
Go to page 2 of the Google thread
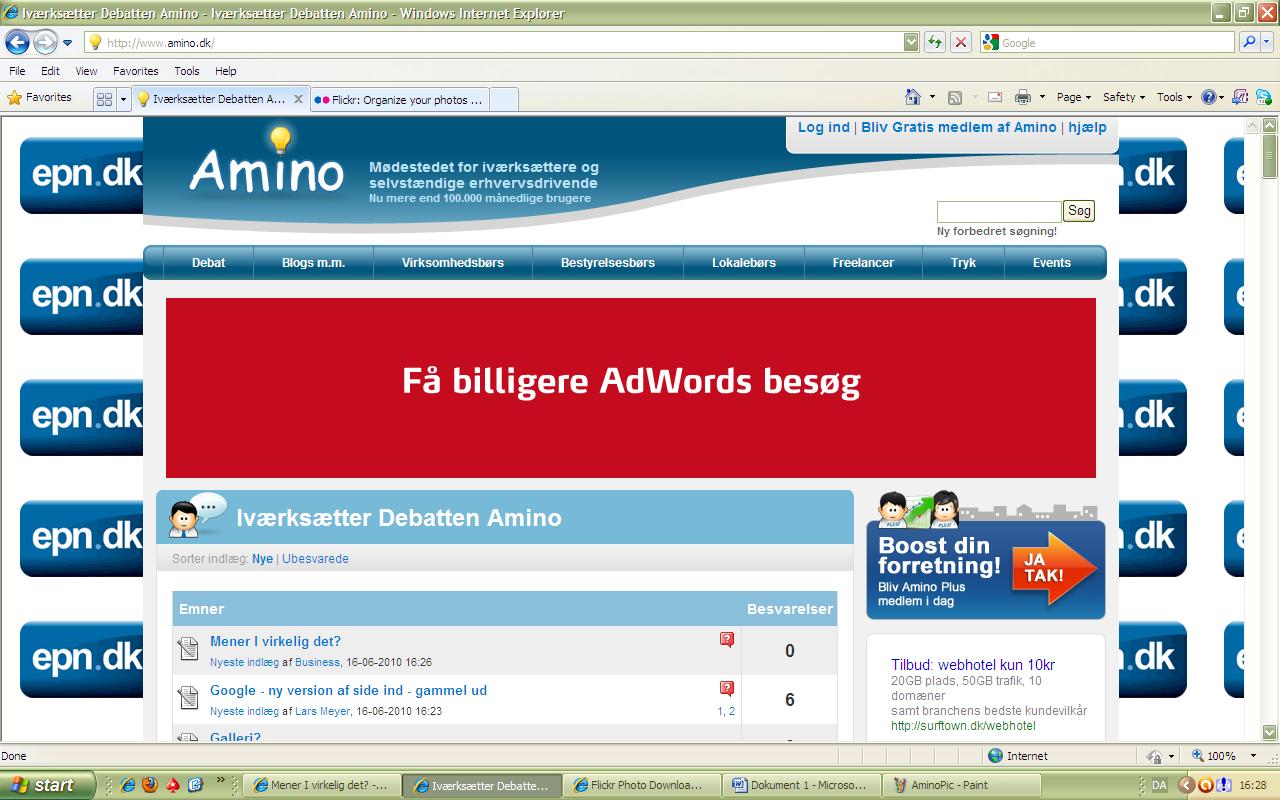pyautogui.click(x=732, y=711)
